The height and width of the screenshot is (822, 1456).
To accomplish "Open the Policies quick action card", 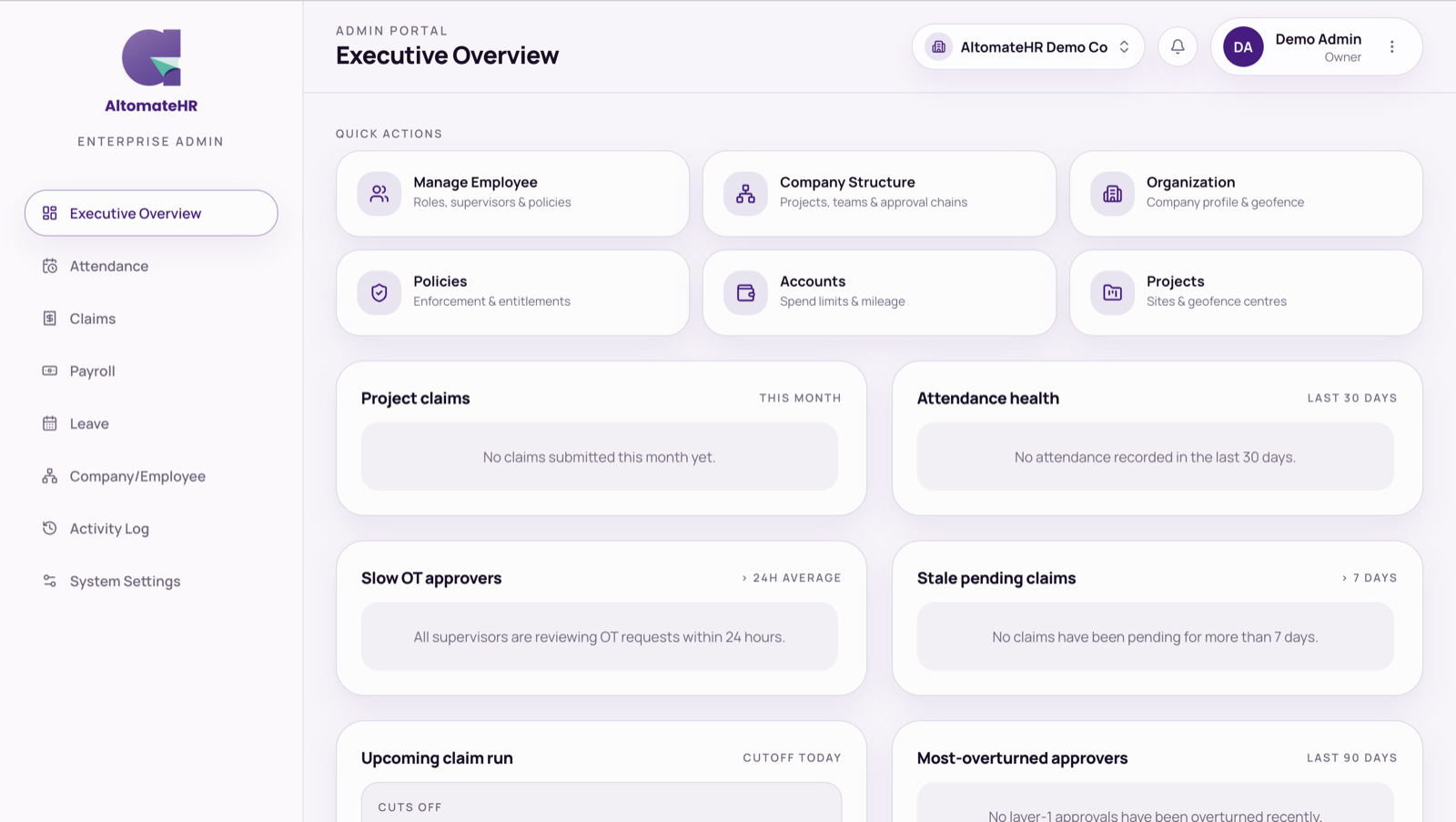I will tap(512, 292).
